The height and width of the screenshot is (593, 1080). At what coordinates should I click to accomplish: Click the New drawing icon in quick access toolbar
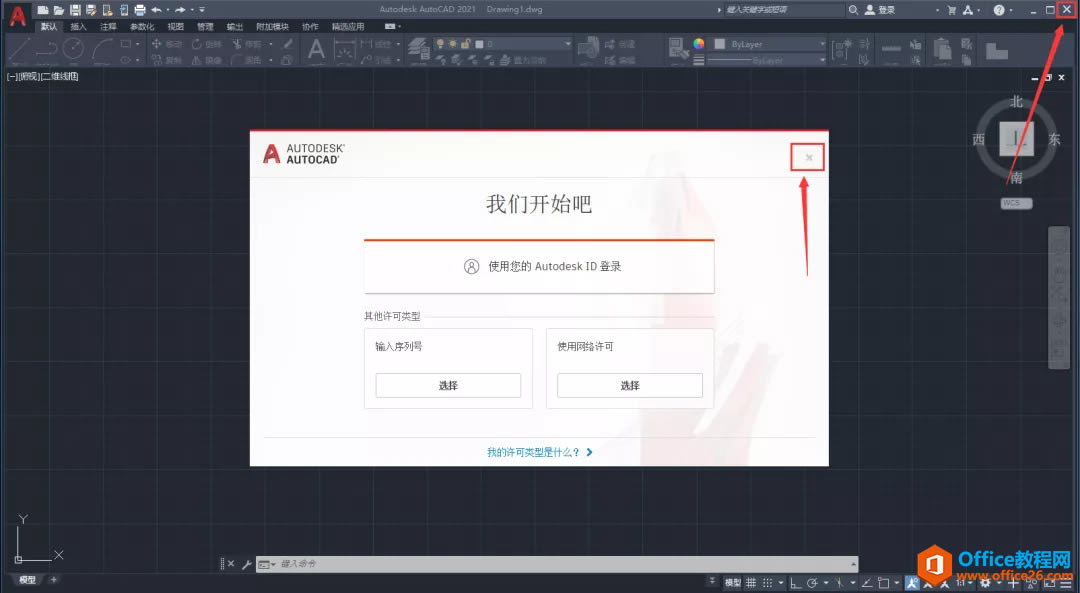pos(43,10)
